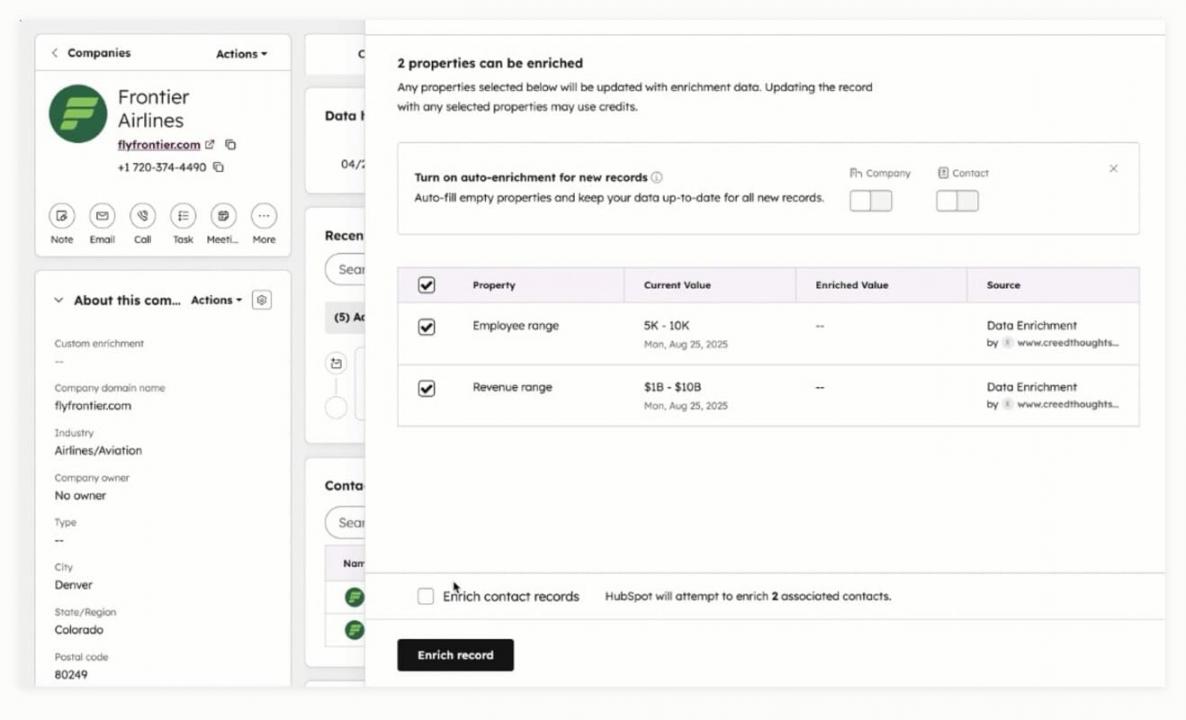The height and width of the screenshot is (720, 1186).
Task: Dismiss the auto-enrichment banner
Action: (1113, 169)
